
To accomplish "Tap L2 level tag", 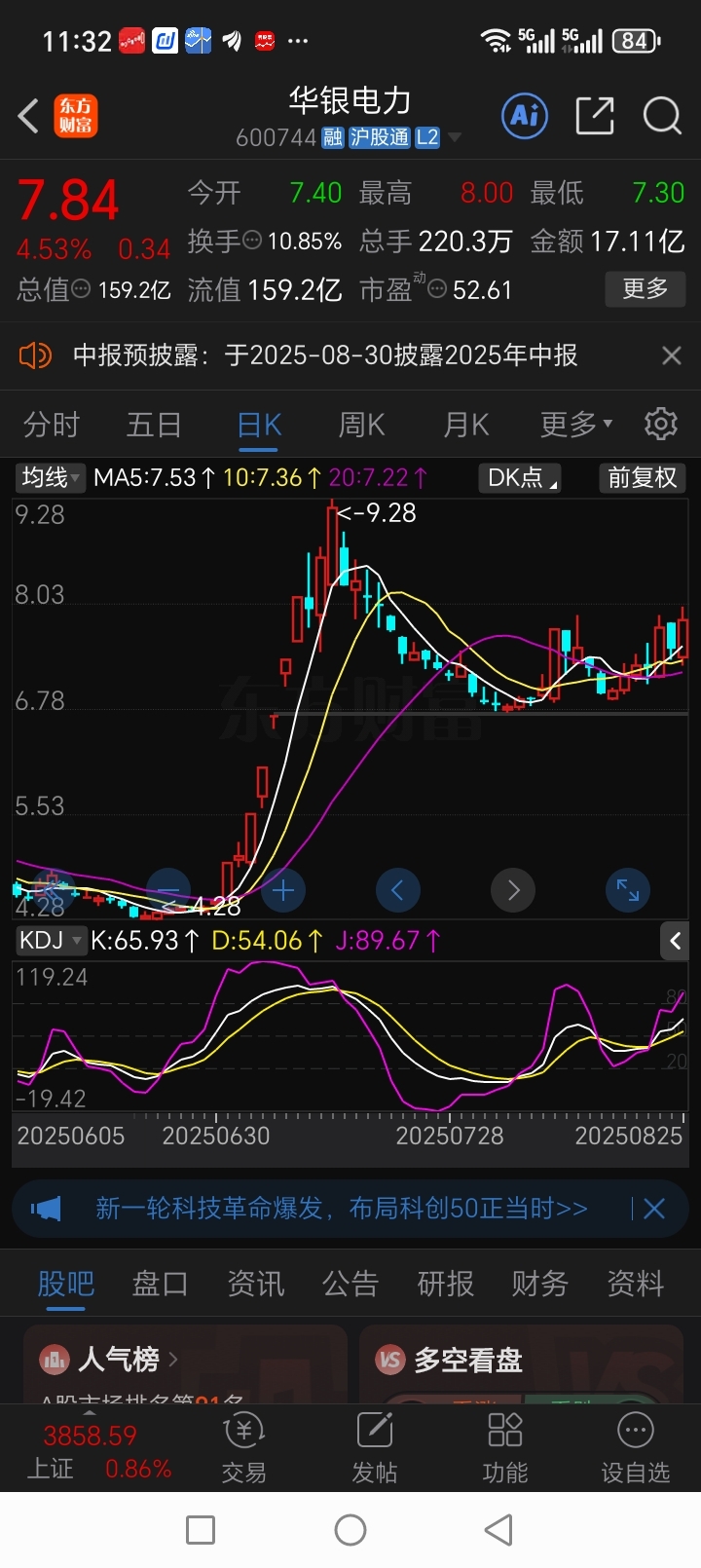I will click(427, 137).
